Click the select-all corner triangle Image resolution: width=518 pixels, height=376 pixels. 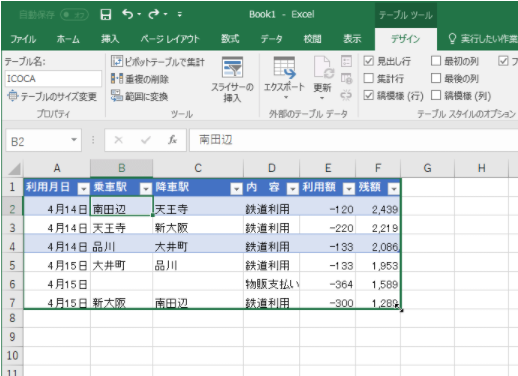[x=14, y=168]
